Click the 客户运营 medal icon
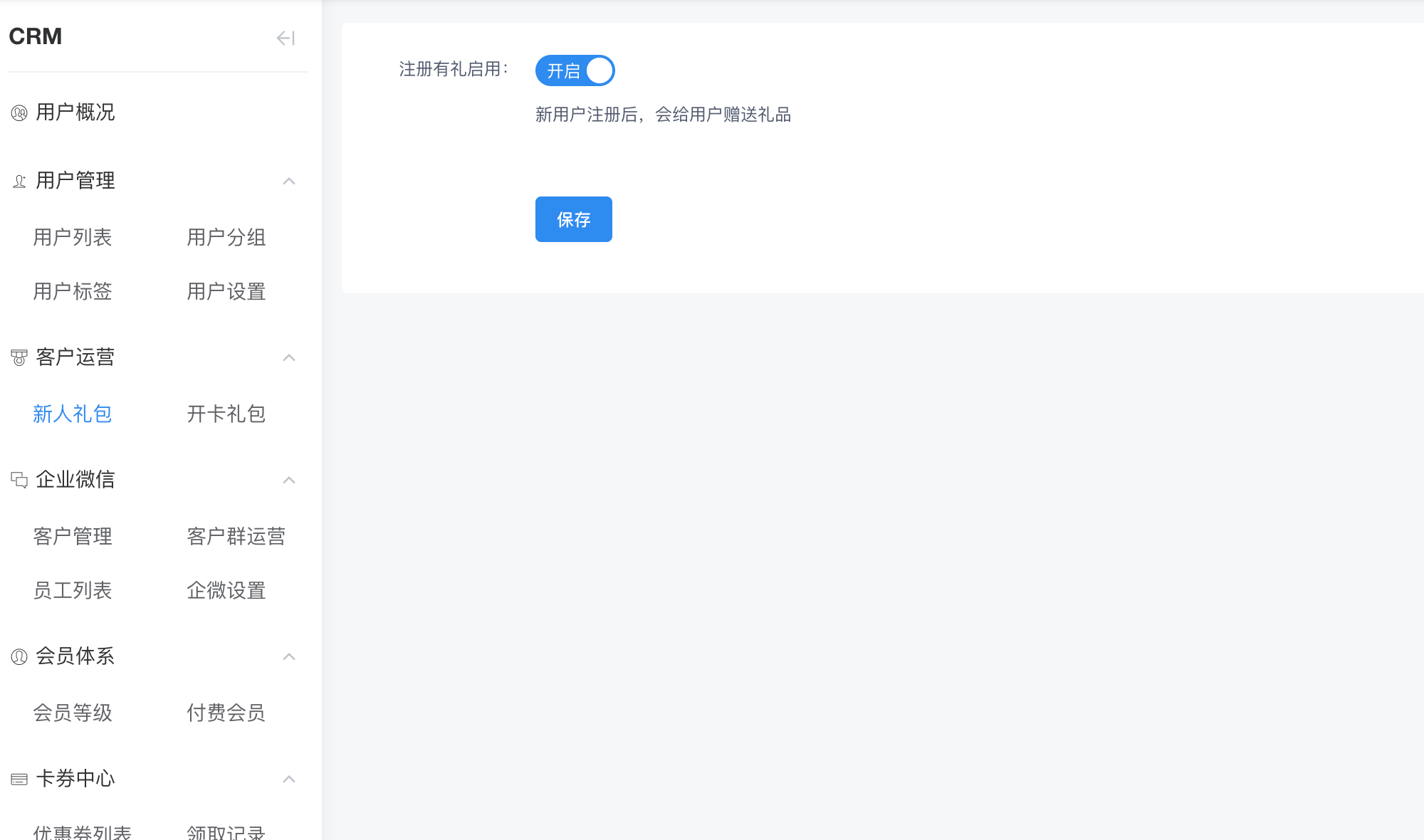Screen dimensions: 1424x840 [19, 357]
